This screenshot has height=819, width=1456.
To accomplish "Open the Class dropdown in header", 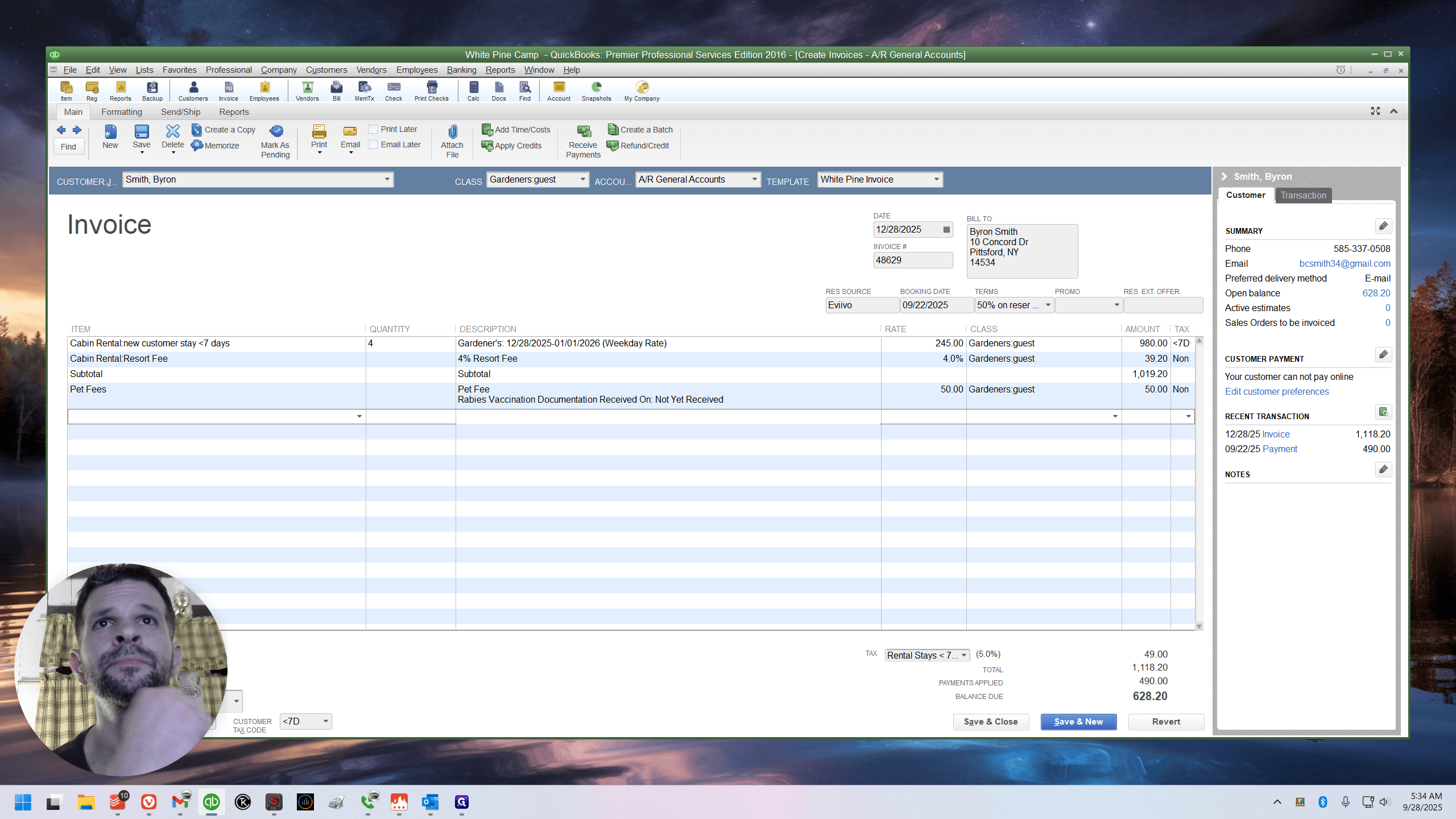I will coord(582,180).
